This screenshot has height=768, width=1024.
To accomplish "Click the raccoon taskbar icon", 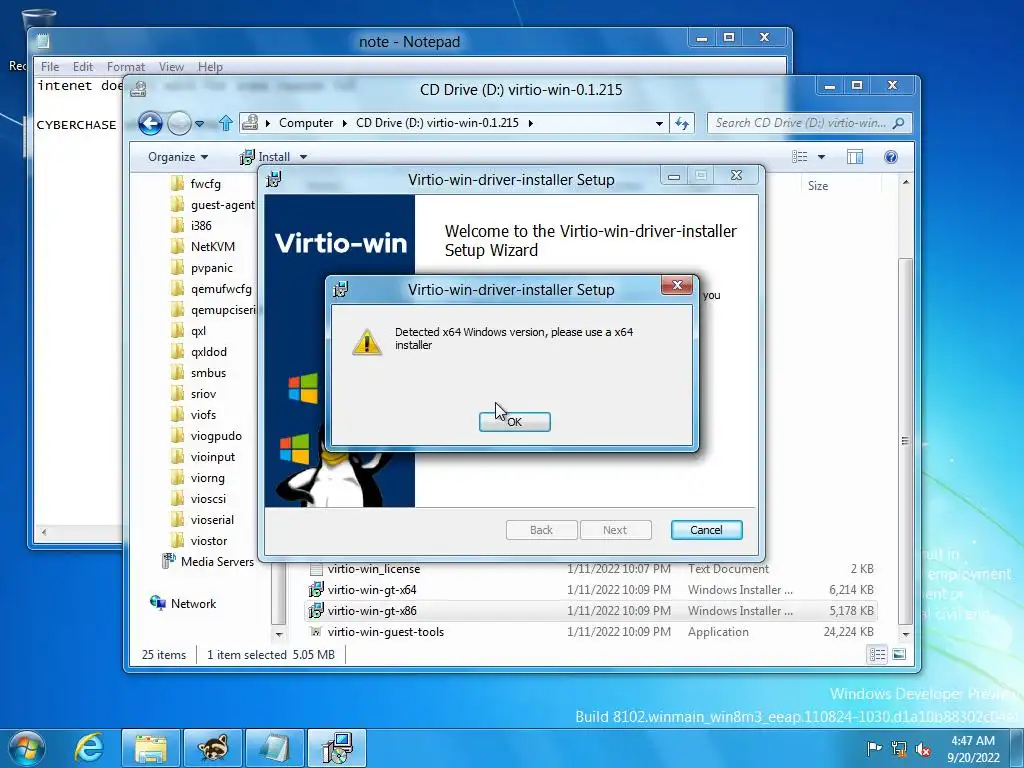I will click(x=213, y=748).
